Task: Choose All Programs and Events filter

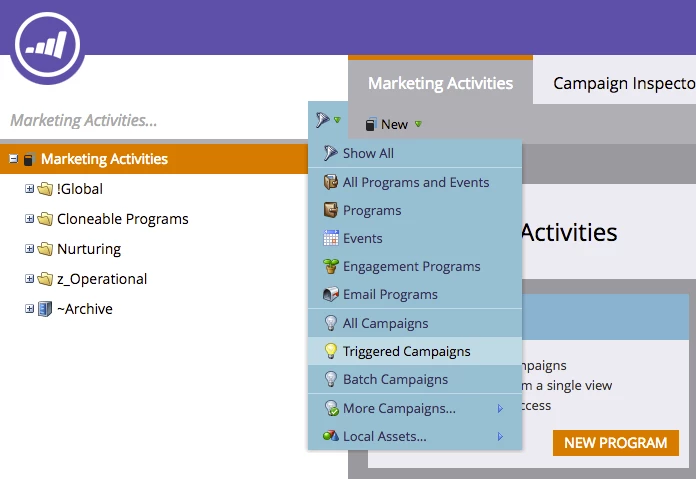Action: coord(415,182)
